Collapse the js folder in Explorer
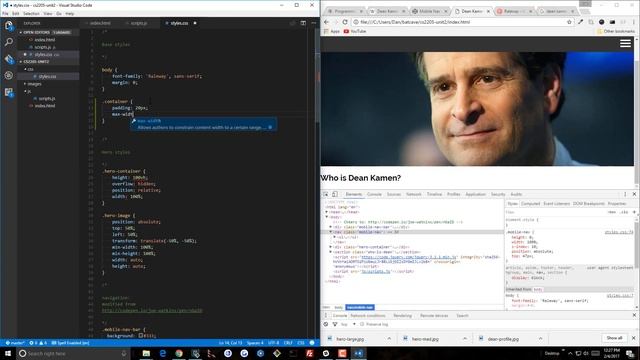Screen dimensions: 640x360 [25, 91]
